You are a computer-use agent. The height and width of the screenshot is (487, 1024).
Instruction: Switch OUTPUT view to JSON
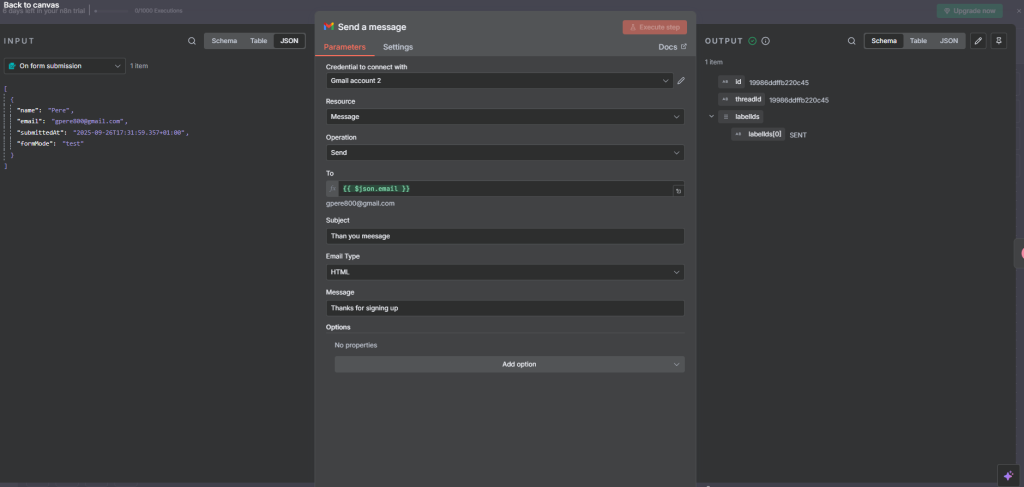click(x=949, y=41)
